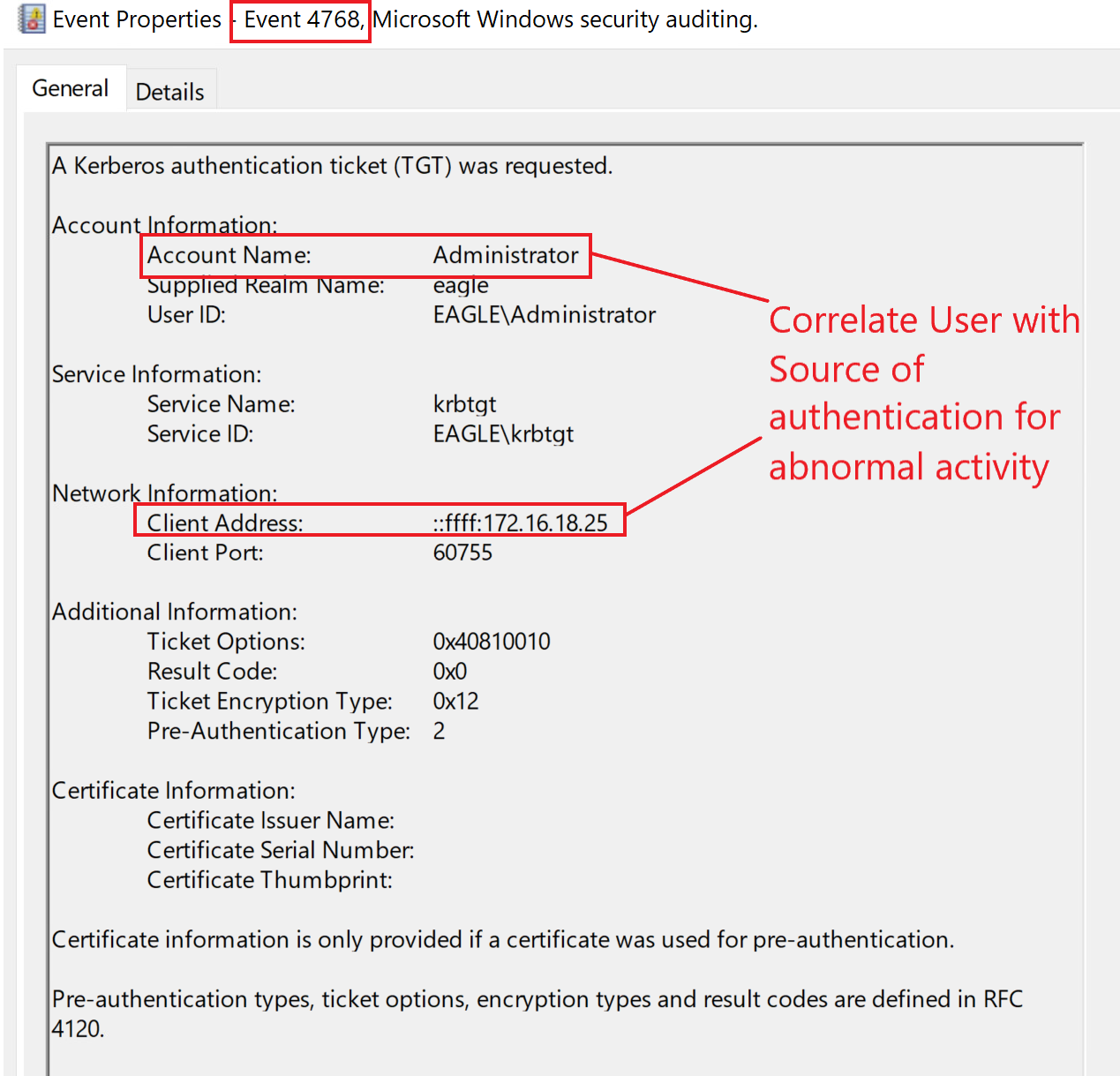Click the Event 4768 title text
This screenshot has width=1120, height=1076.
point(302,19)
